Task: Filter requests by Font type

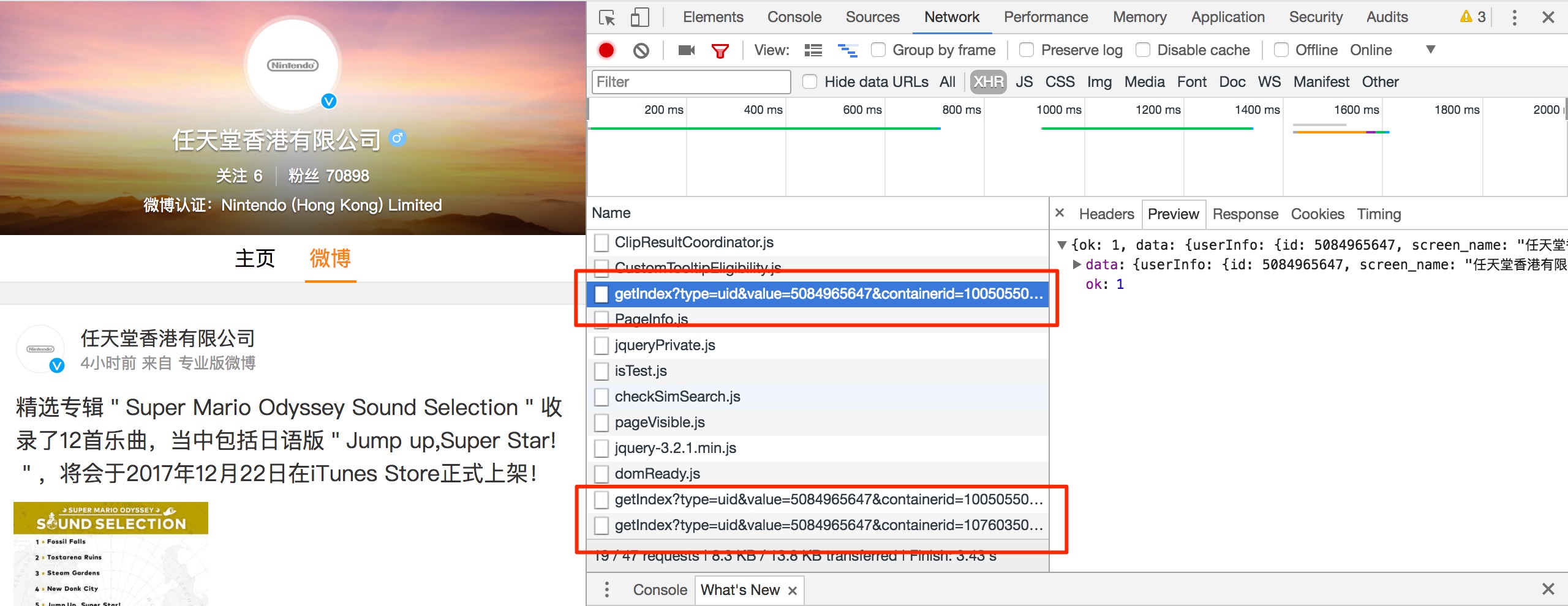Action: pos(1192,81)
